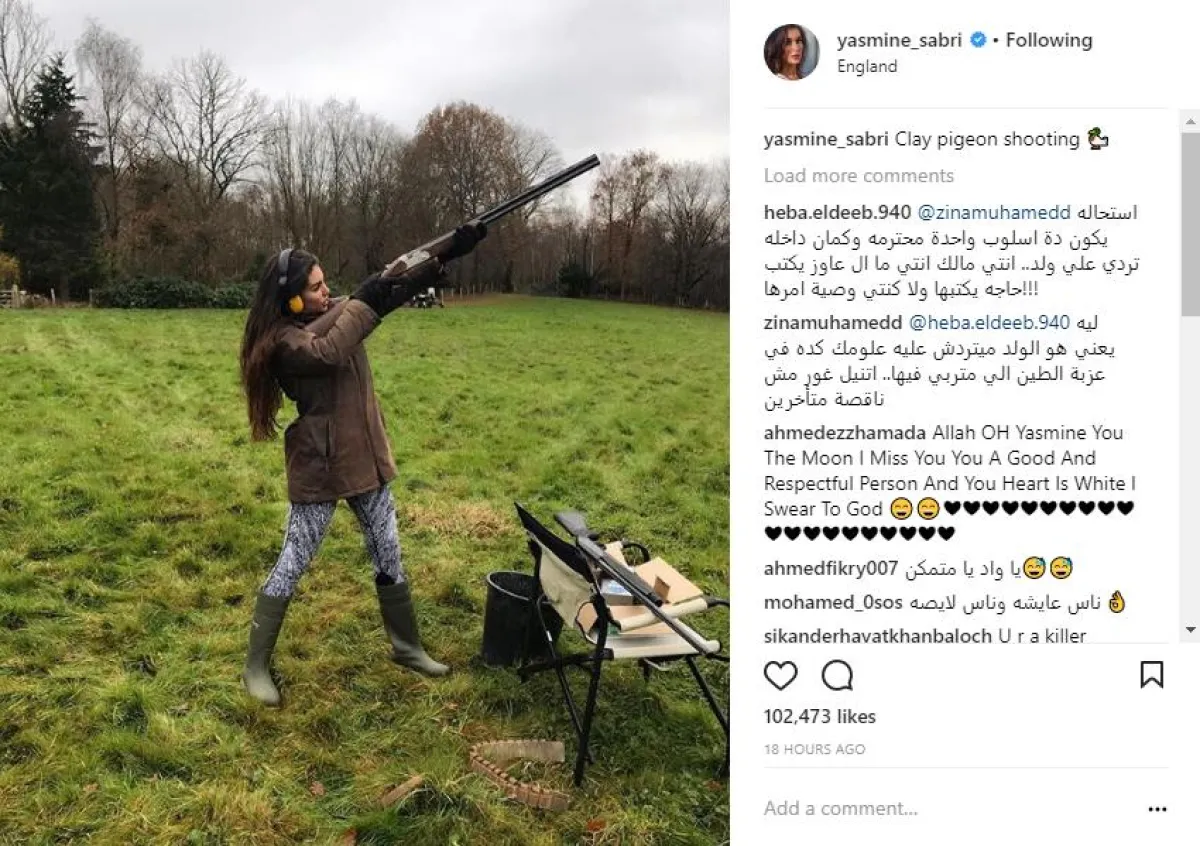View list of 102,473 likes
The width and height of the screenshot is (1200, 846).
[x=820, y=716]
